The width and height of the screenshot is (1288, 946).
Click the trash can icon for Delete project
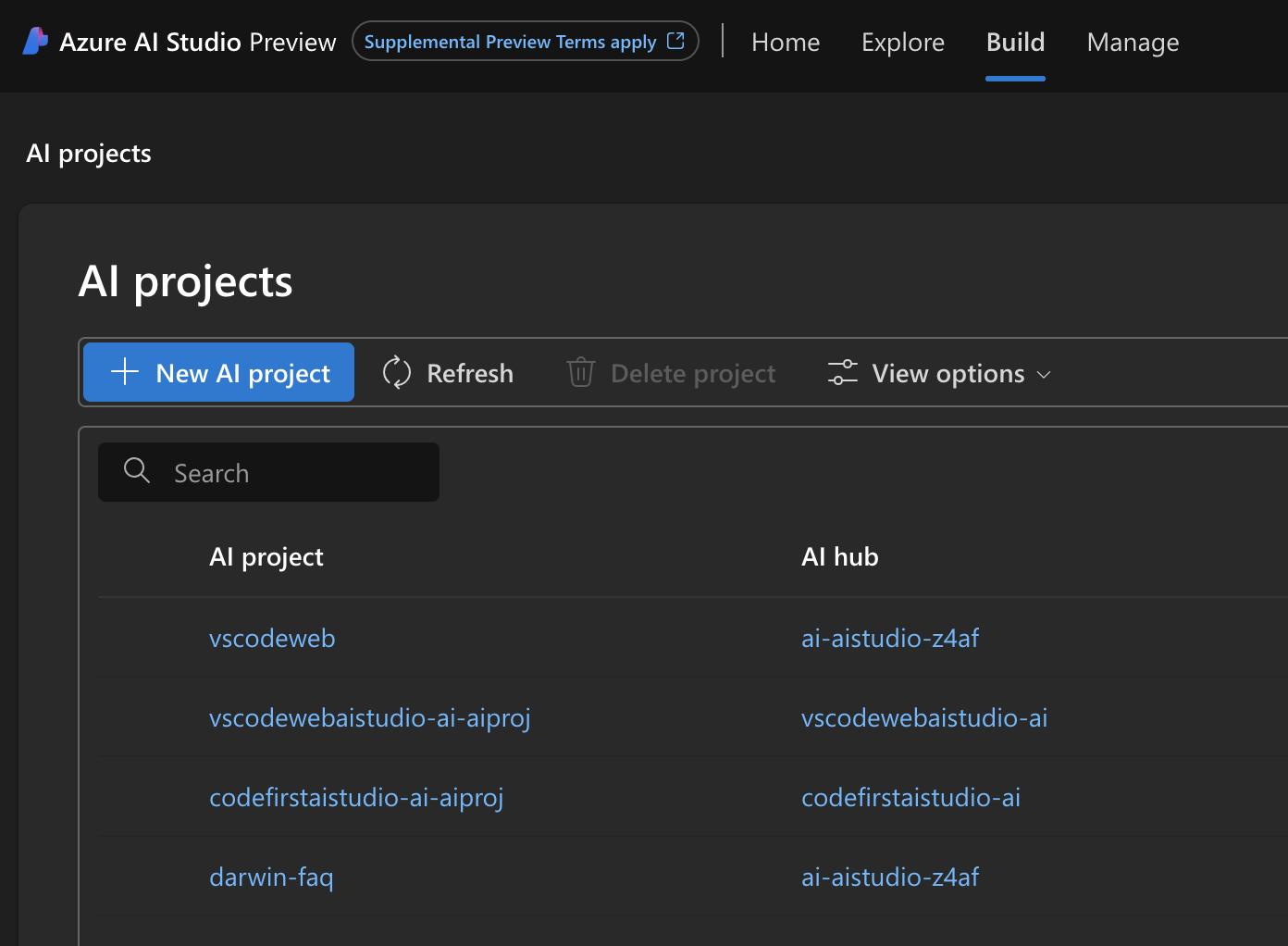[x=580, y=372]
